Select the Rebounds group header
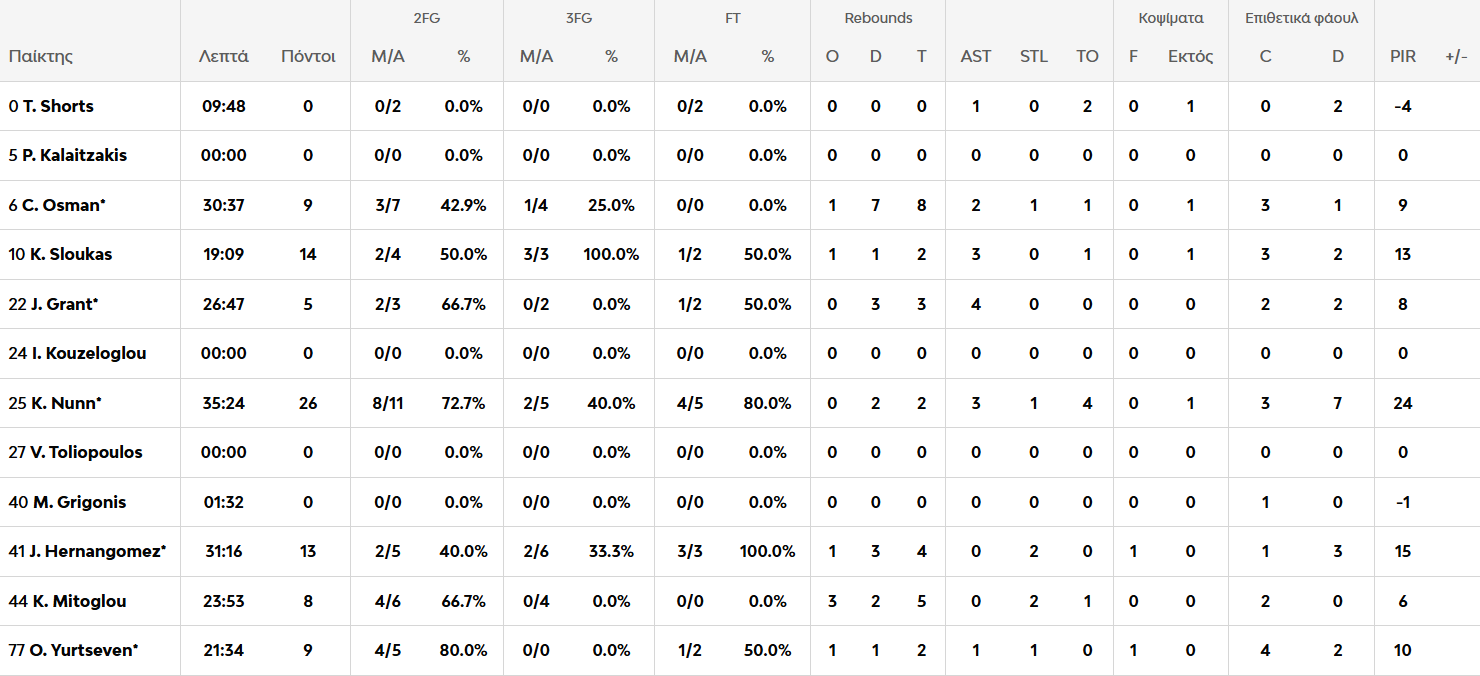This screenshot has height=676, width=1480. coord(878,18)
